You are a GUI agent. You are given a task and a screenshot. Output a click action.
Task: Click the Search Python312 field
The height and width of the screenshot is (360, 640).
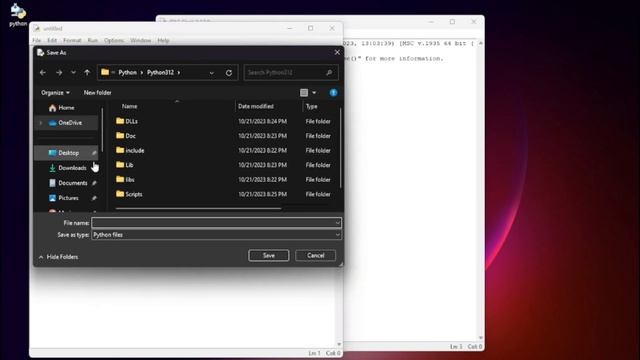pos(291,73)
